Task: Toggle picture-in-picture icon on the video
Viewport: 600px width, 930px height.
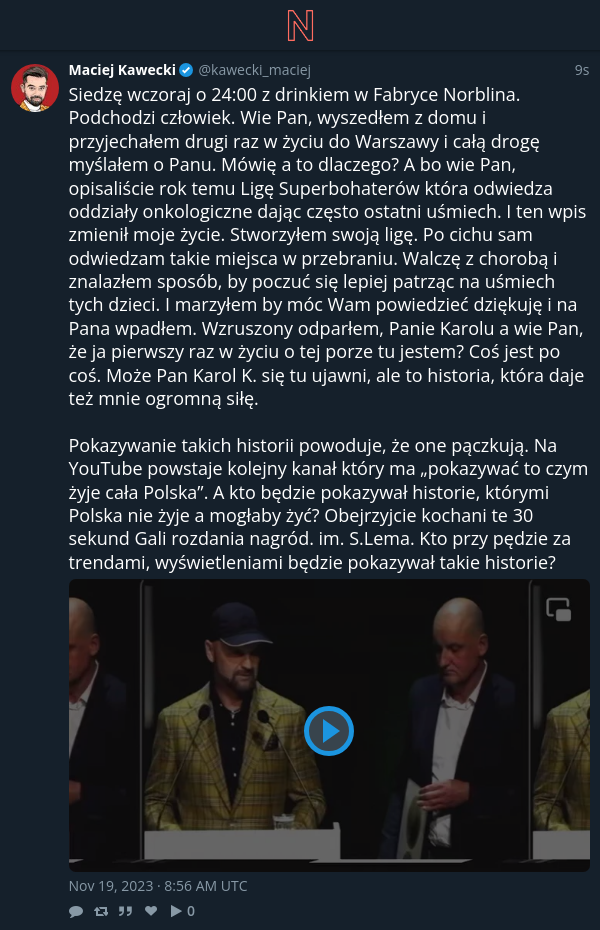Action: point(558,609)
